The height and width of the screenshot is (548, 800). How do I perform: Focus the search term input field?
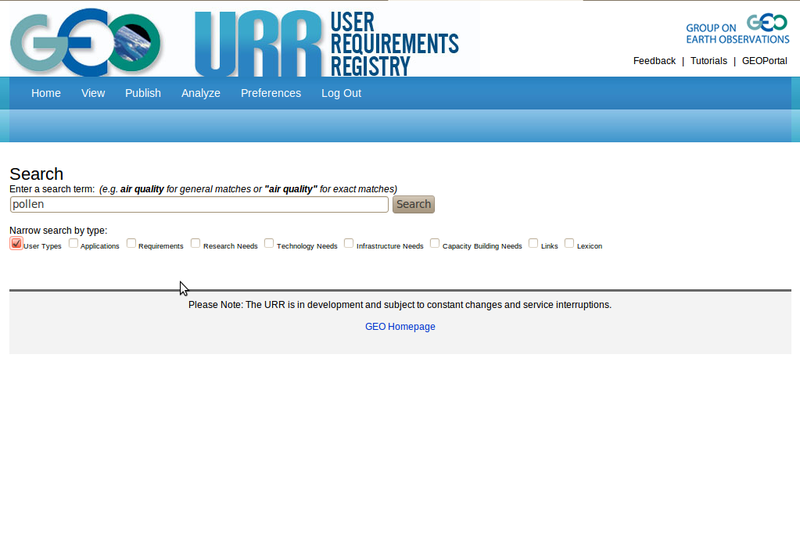(x=199, y=204)
